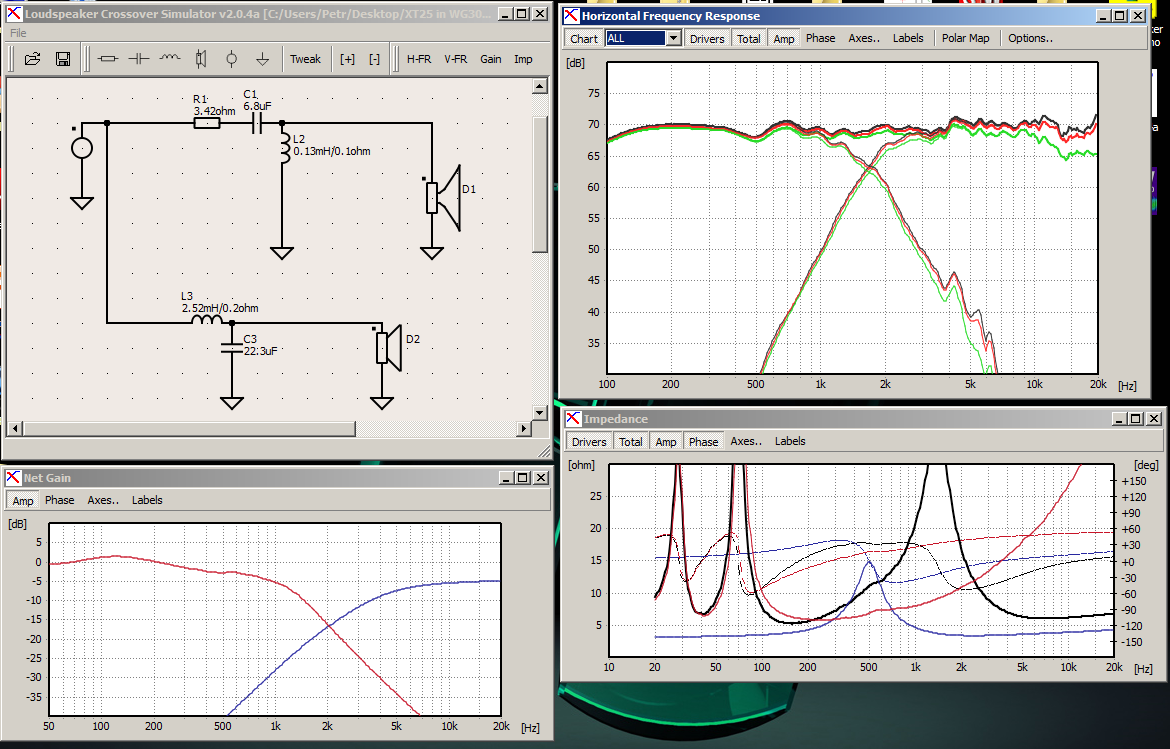This screenshot has height=749, width=1170.
Task: Select the inductor coil component tool
Action: pyautogui.click(x=170, y=59)
